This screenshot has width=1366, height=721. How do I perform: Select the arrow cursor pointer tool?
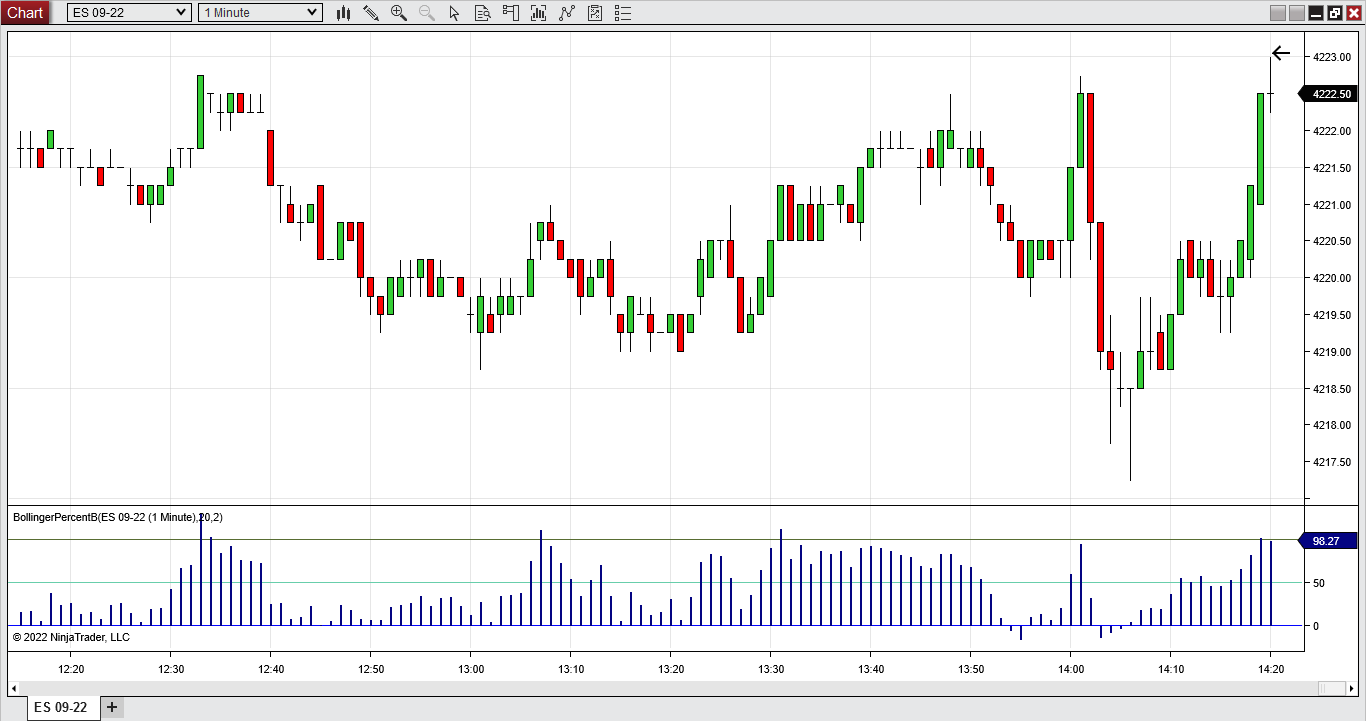tap(455, 13)
